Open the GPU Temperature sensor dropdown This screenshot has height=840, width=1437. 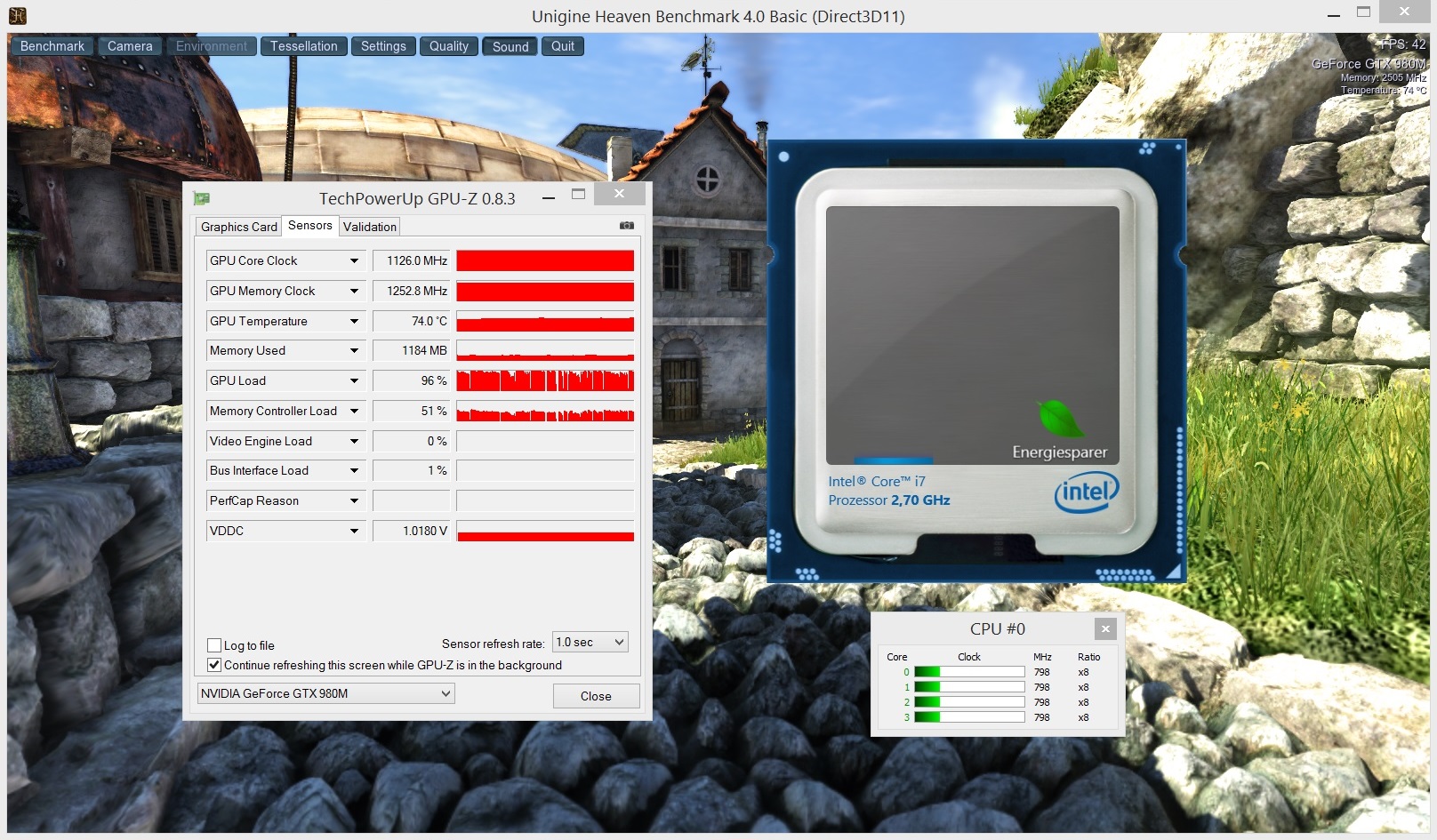point(354,321)
